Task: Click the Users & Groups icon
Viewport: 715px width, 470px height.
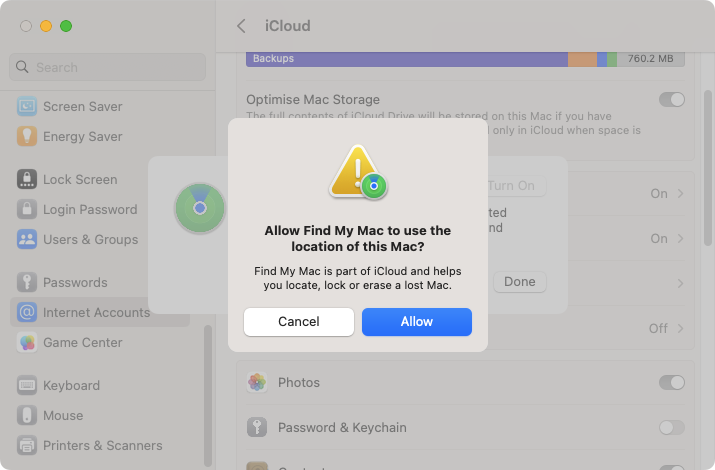Action: pos(27,239)
